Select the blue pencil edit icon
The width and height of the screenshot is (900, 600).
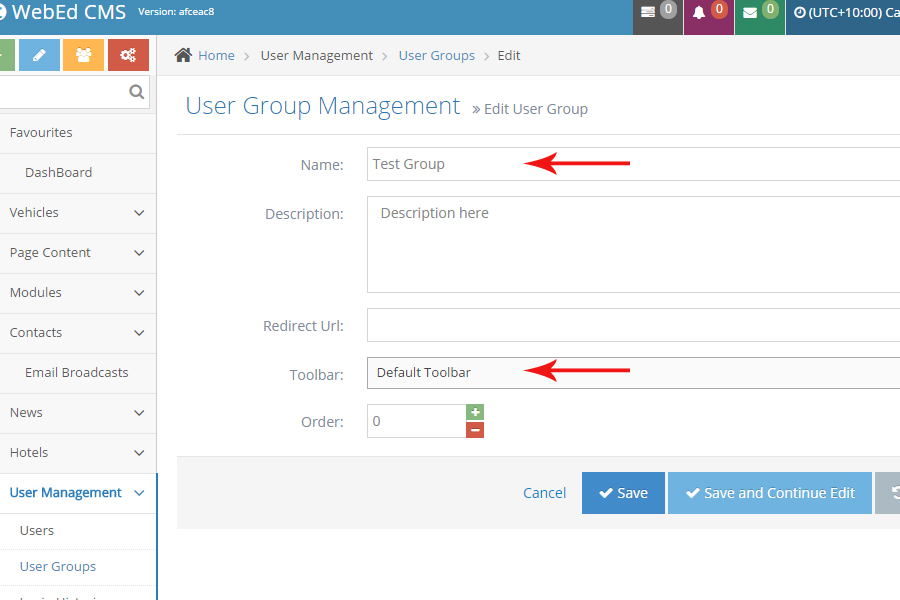[x=38, y=55]
